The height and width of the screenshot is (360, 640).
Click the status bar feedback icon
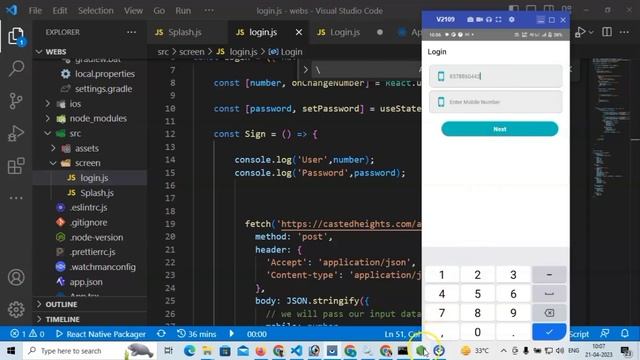[605, 333]
